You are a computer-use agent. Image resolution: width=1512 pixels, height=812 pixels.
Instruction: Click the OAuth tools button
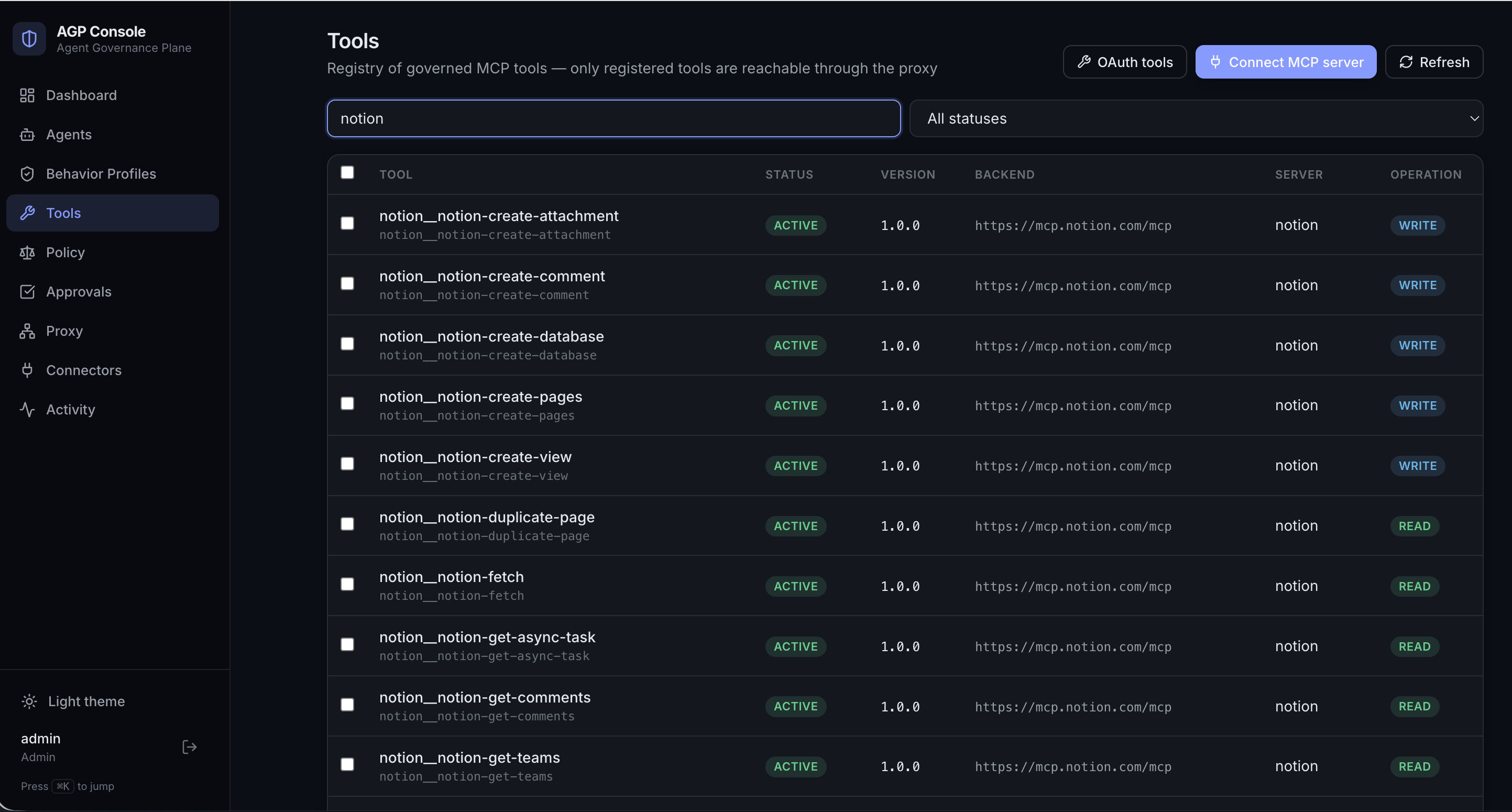tap(1125, 62)
